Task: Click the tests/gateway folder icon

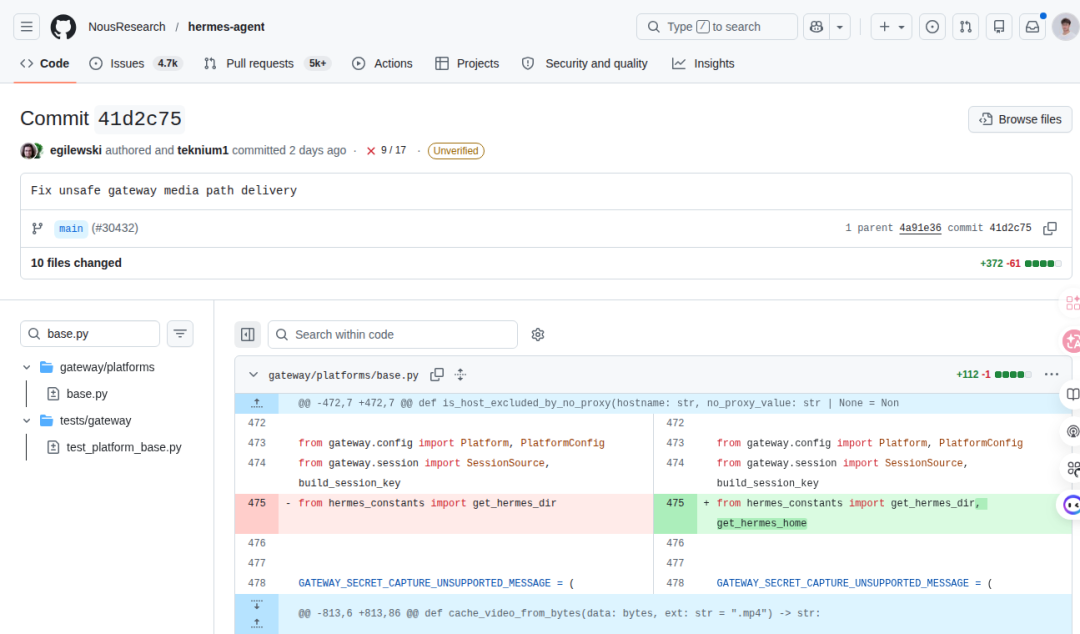Action: pyautogui.click(x=46, y=420)
